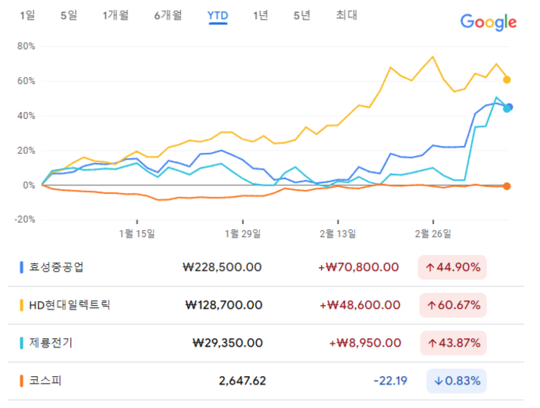Click the orange KOSPI endpoint dot
Screen dimensions: 540x408
point(507,186)
